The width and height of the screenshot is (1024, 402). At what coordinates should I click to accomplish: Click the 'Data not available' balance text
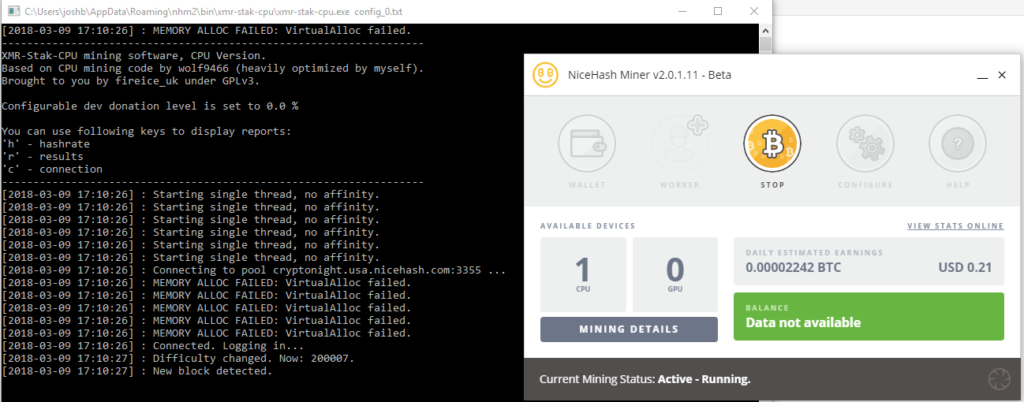click(x=803, y=322)
